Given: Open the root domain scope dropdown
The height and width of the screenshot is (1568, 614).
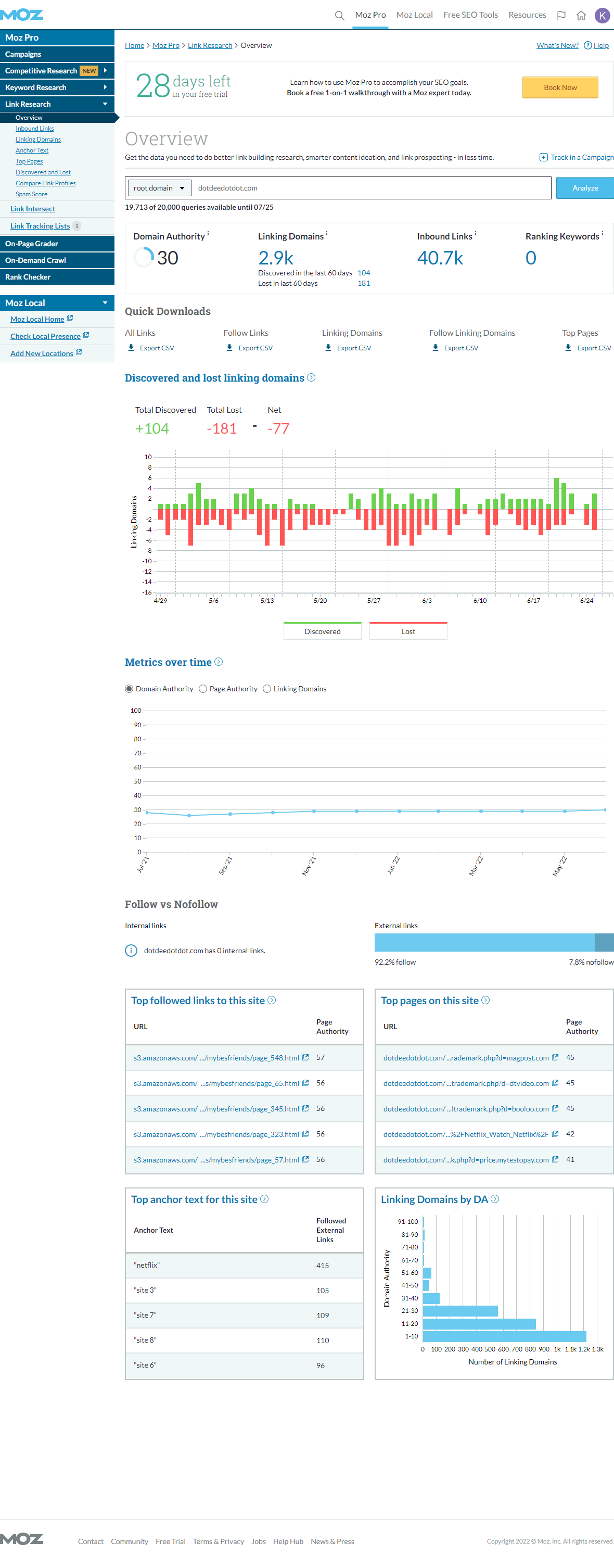Looking at the screenshot, I should 159,188.
